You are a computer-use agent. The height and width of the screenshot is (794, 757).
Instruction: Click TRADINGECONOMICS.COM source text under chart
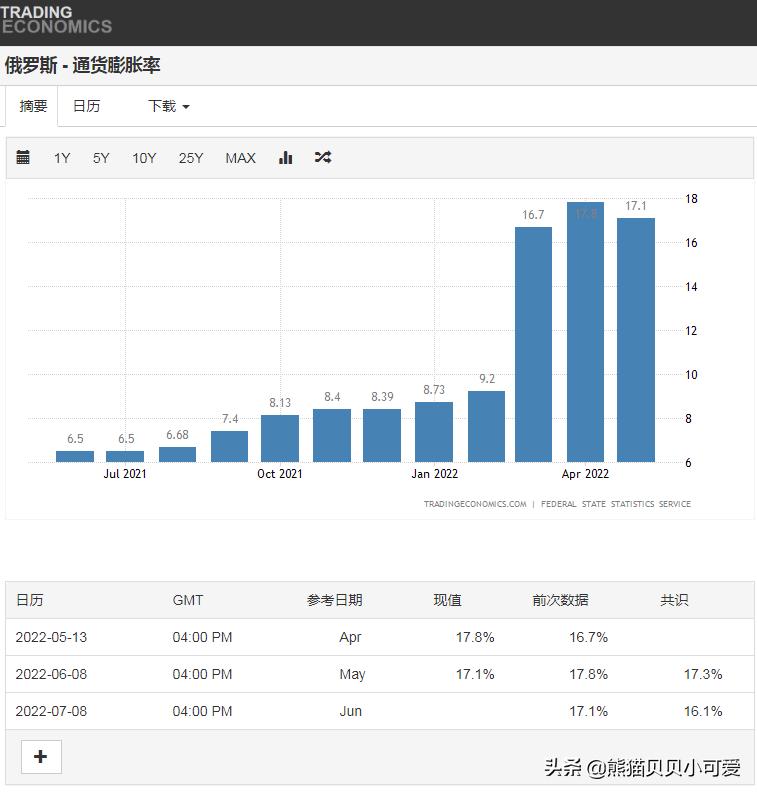coord(474,504)
